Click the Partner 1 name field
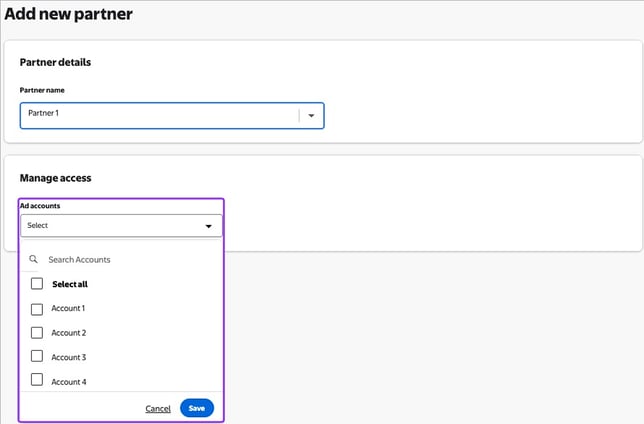This screenshot has height=424, width=644. tap(172, 115)
